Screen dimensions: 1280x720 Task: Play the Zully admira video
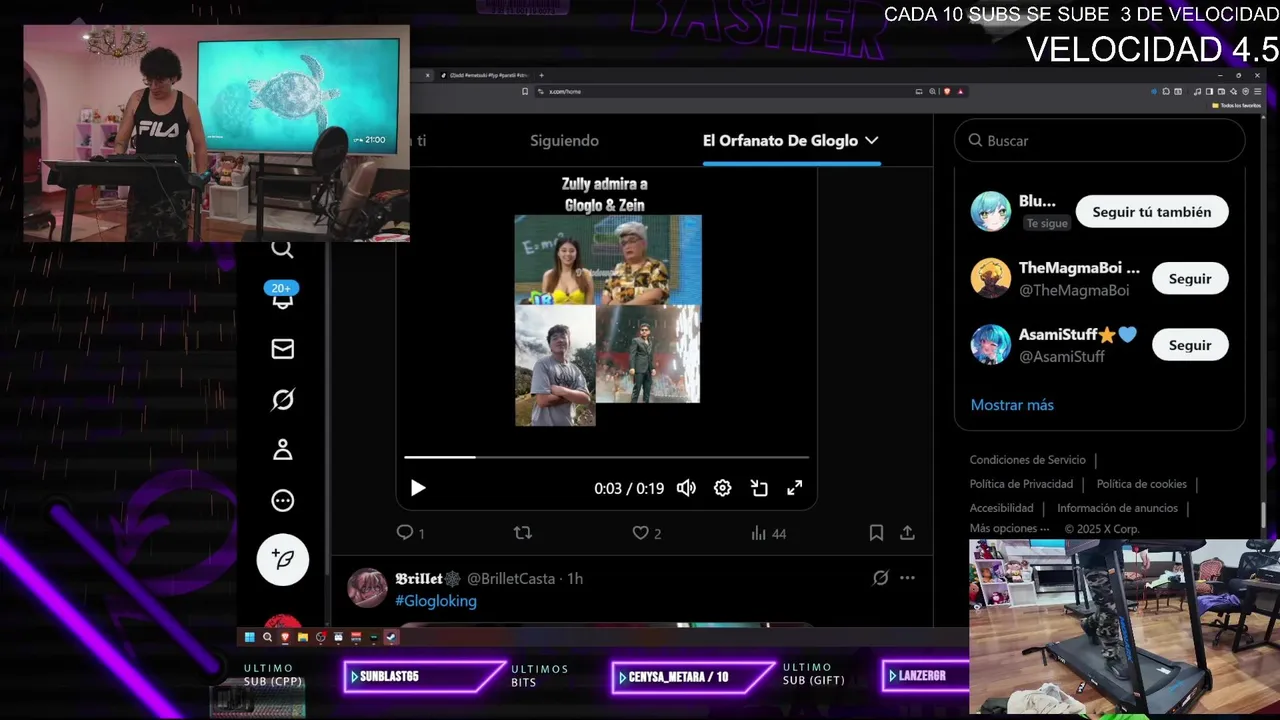click(x=418, y=488)
